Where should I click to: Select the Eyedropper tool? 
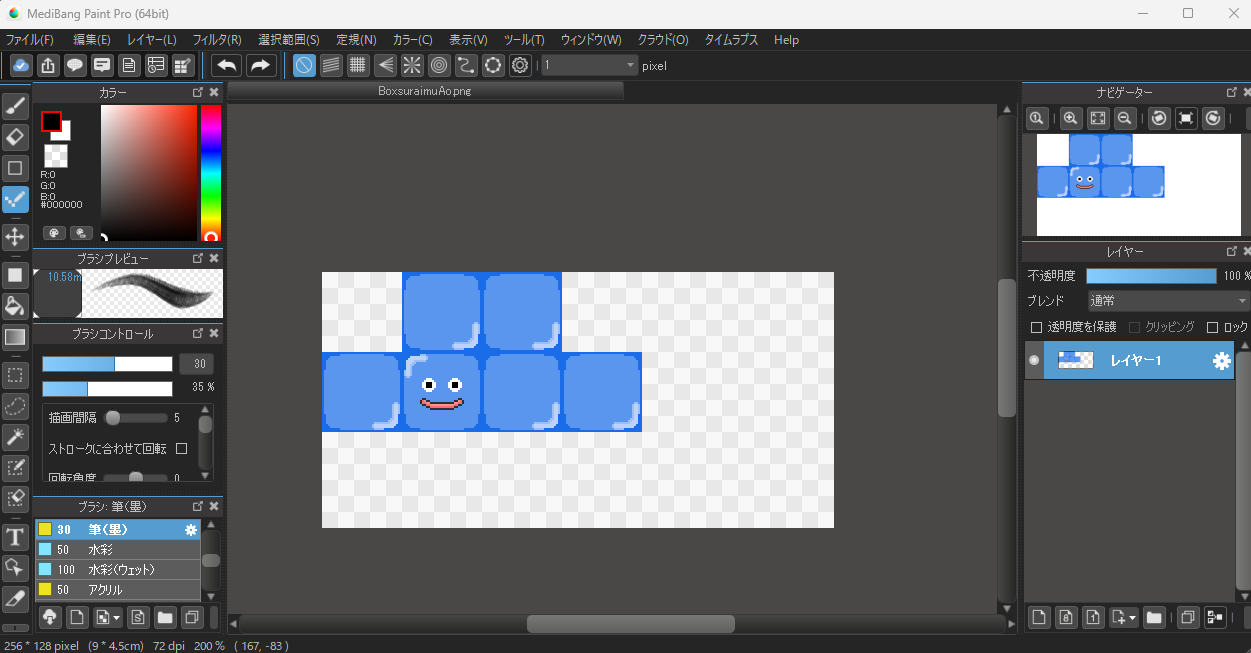click(15, 599)
